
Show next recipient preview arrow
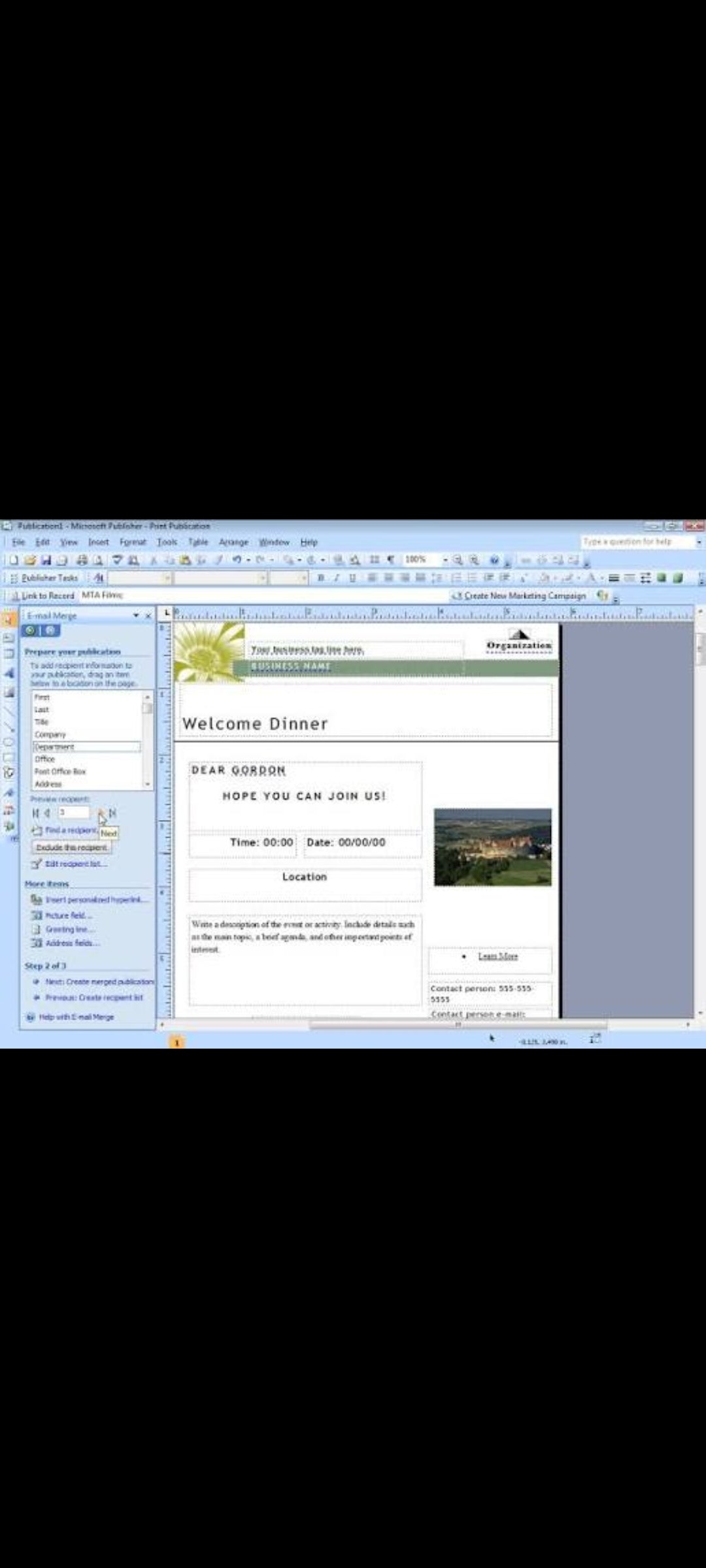[x=101, y=813]
